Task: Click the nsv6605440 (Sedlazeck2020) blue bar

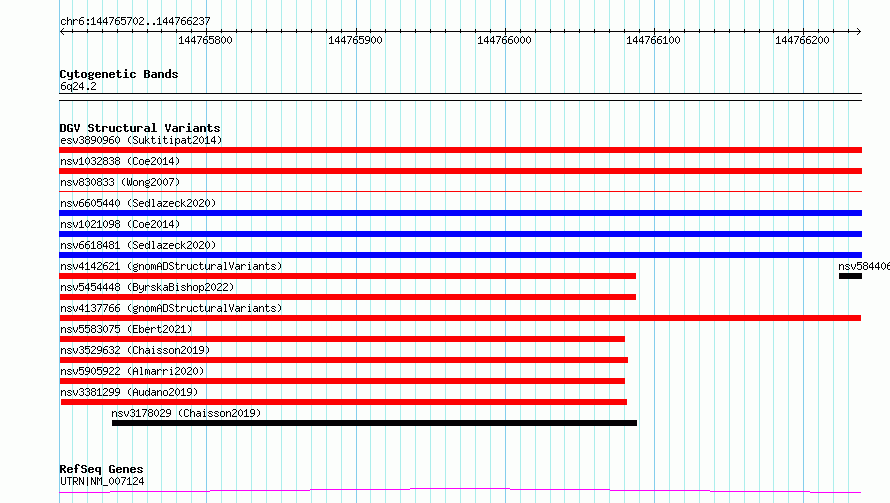Action: click(460, 213)
